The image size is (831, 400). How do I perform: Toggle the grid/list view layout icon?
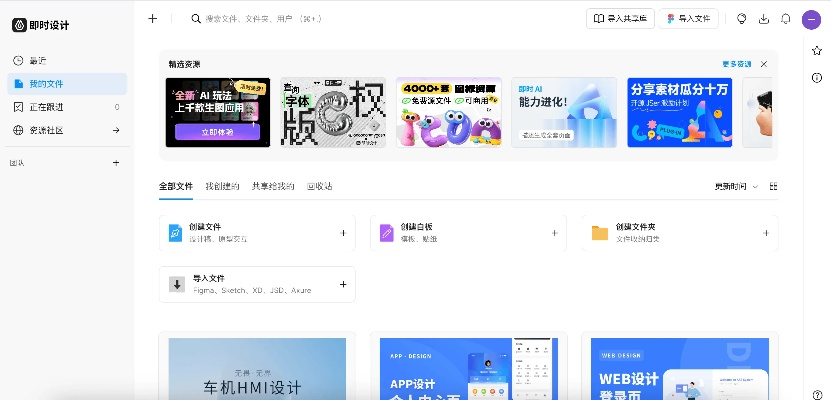point(773,187)
